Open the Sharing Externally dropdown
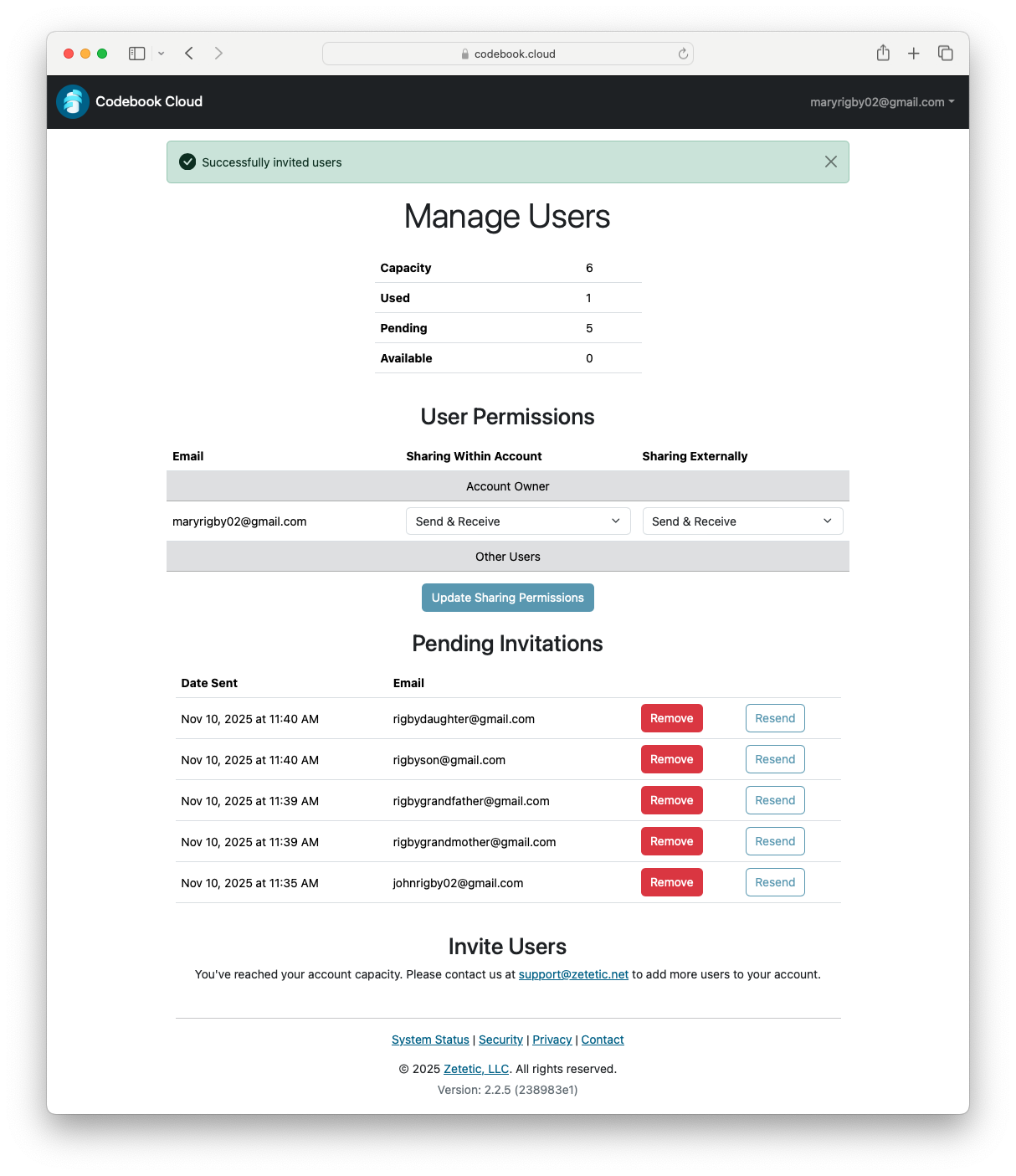The width and height of the screenshot is (1016, 1176). click(741, 521)
